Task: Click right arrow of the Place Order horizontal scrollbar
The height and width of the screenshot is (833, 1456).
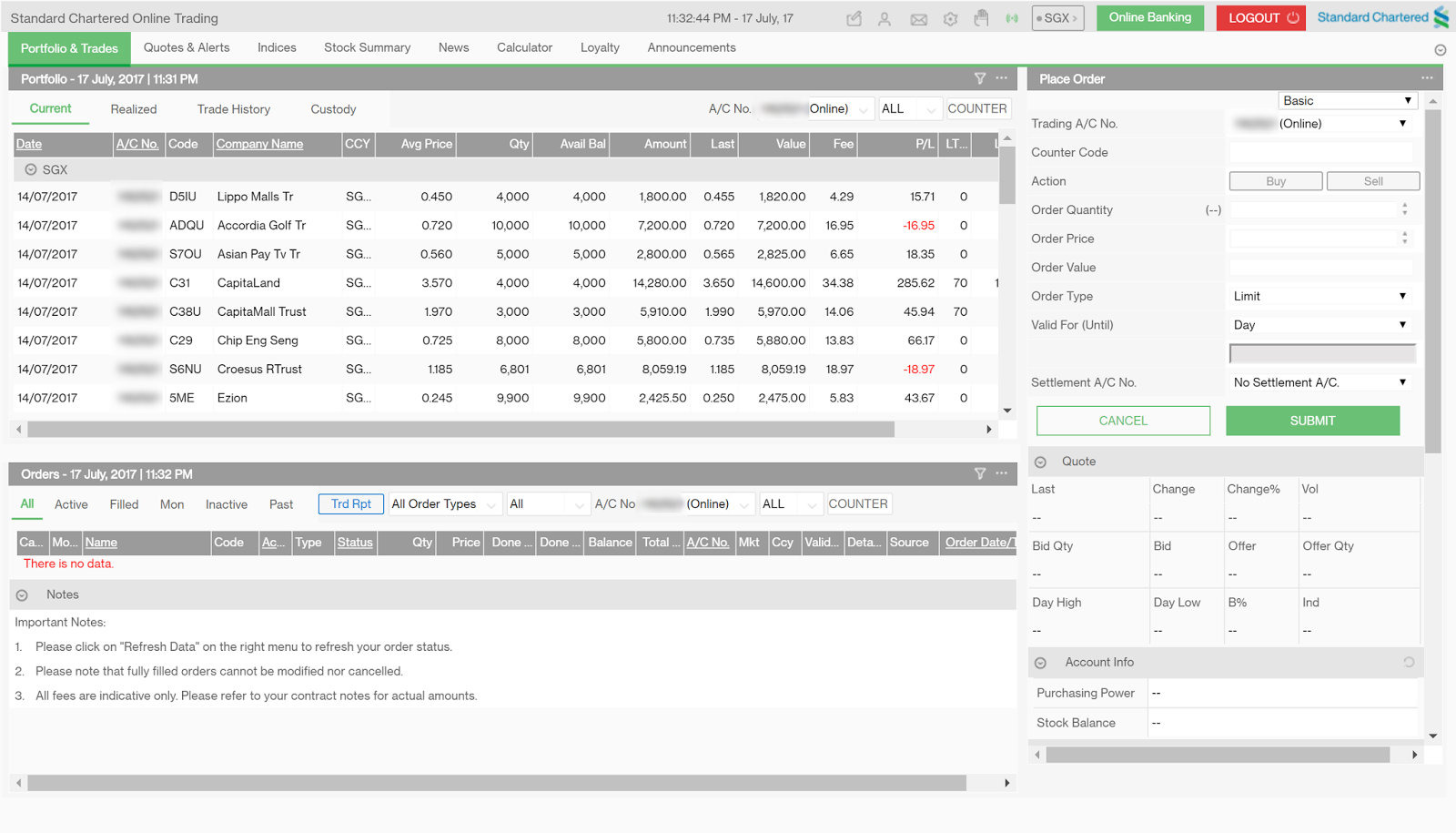Action: [x=1414, y=755]
